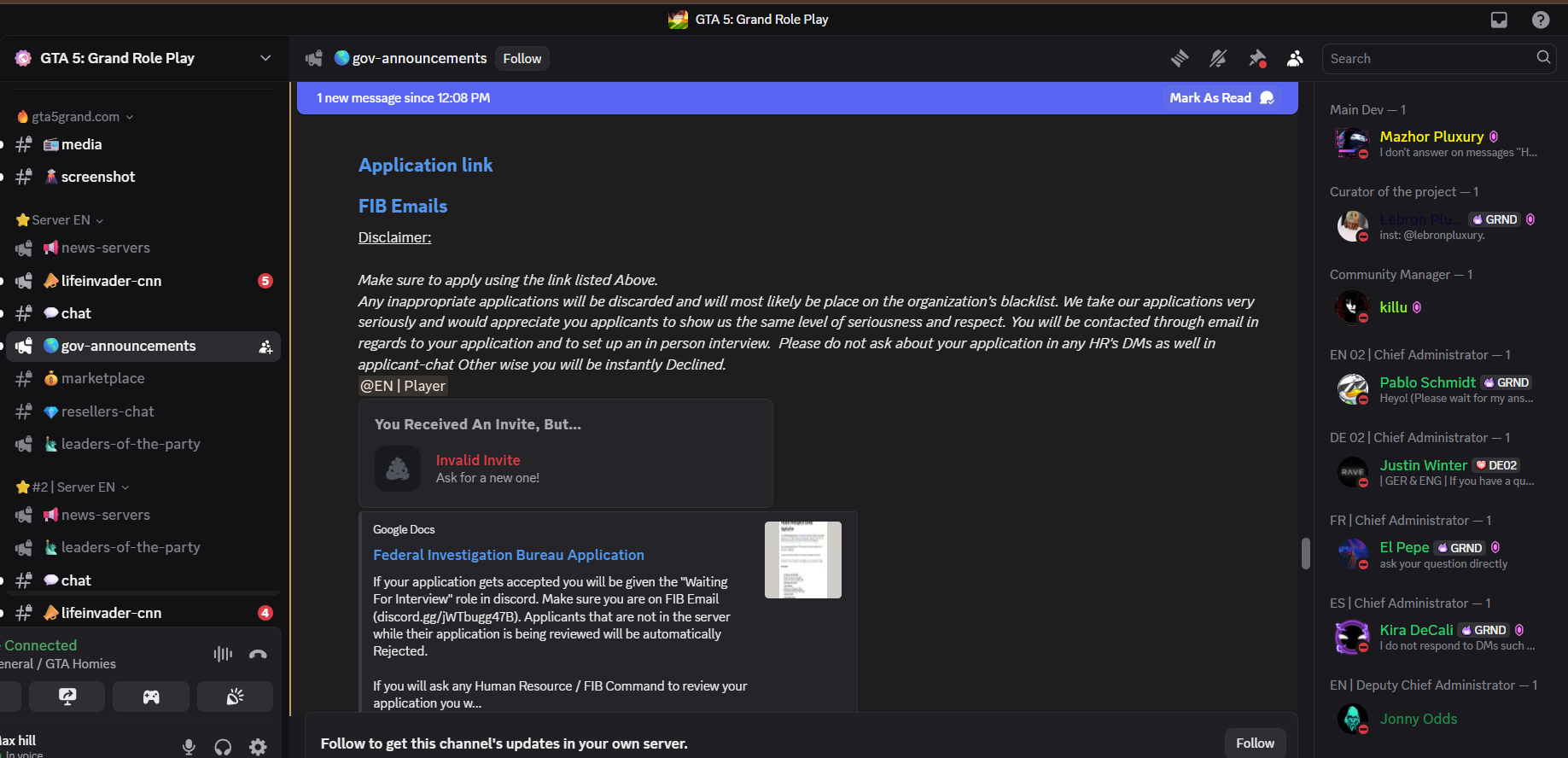This screenshot has width=1568, height=758.
Task: Open Kira DeCali member profile
Action: point(1437,637)
